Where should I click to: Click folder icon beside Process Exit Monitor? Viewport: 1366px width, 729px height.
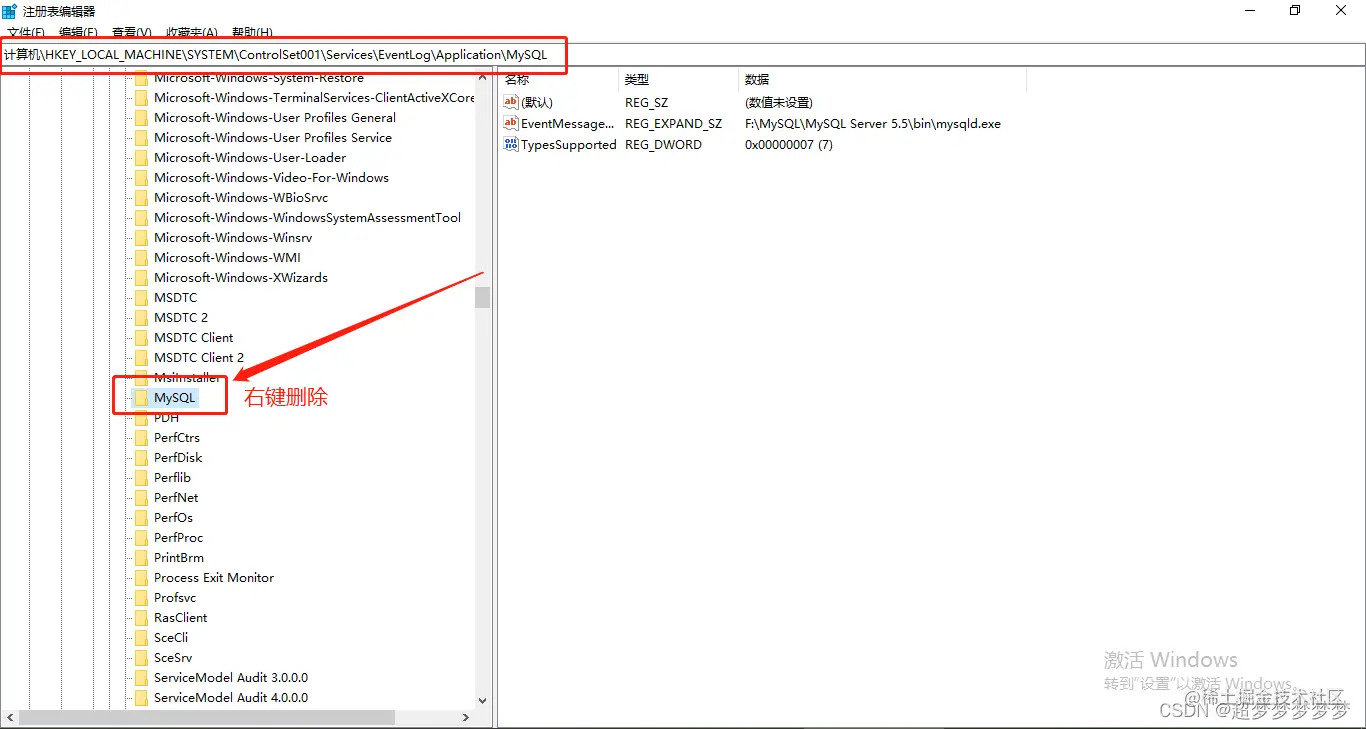coord(141,578)
